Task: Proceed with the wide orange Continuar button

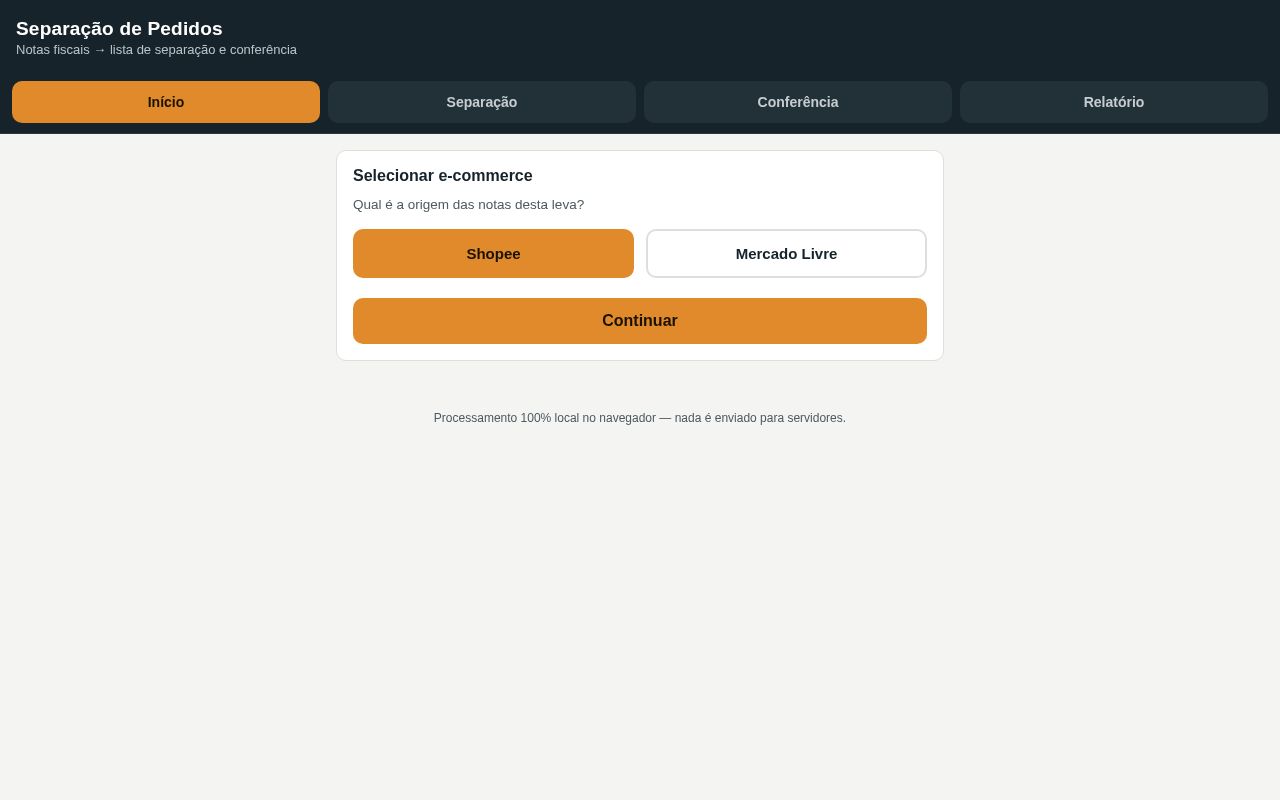Action: tap(640, 321)
